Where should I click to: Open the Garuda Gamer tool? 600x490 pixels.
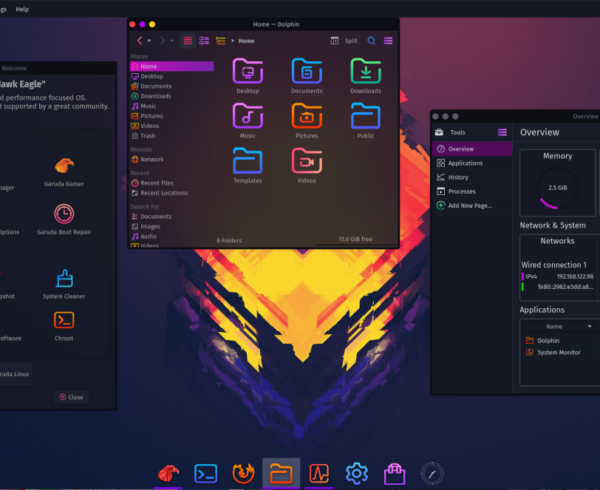click(63, 168)
